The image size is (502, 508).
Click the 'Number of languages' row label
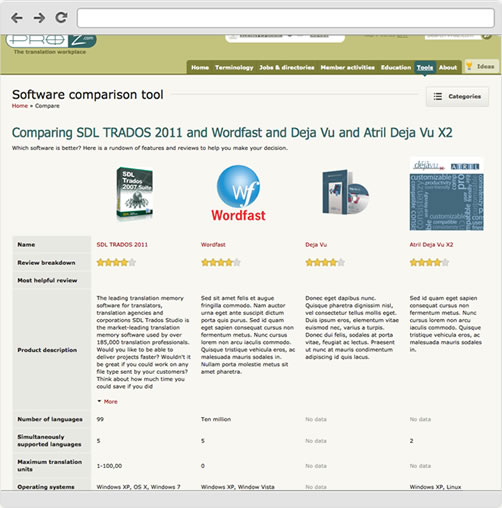click(x=50, y=419)
